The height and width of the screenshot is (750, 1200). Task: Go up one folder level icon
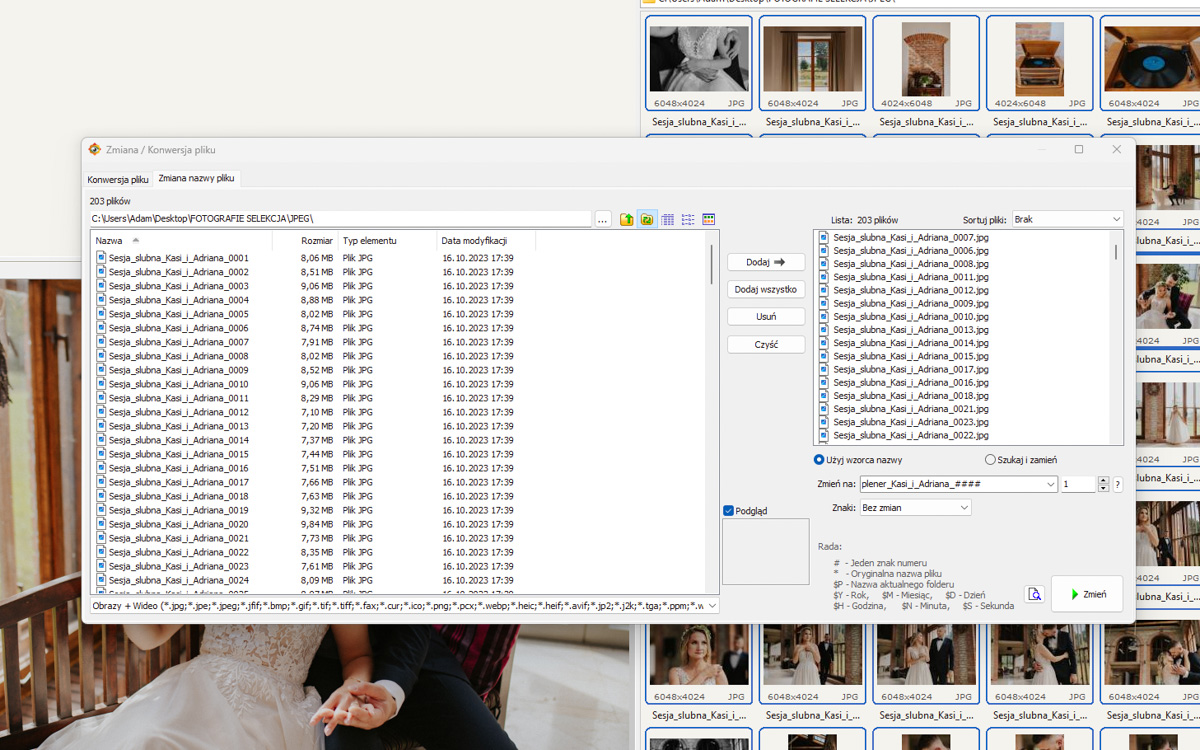[627, 220]
